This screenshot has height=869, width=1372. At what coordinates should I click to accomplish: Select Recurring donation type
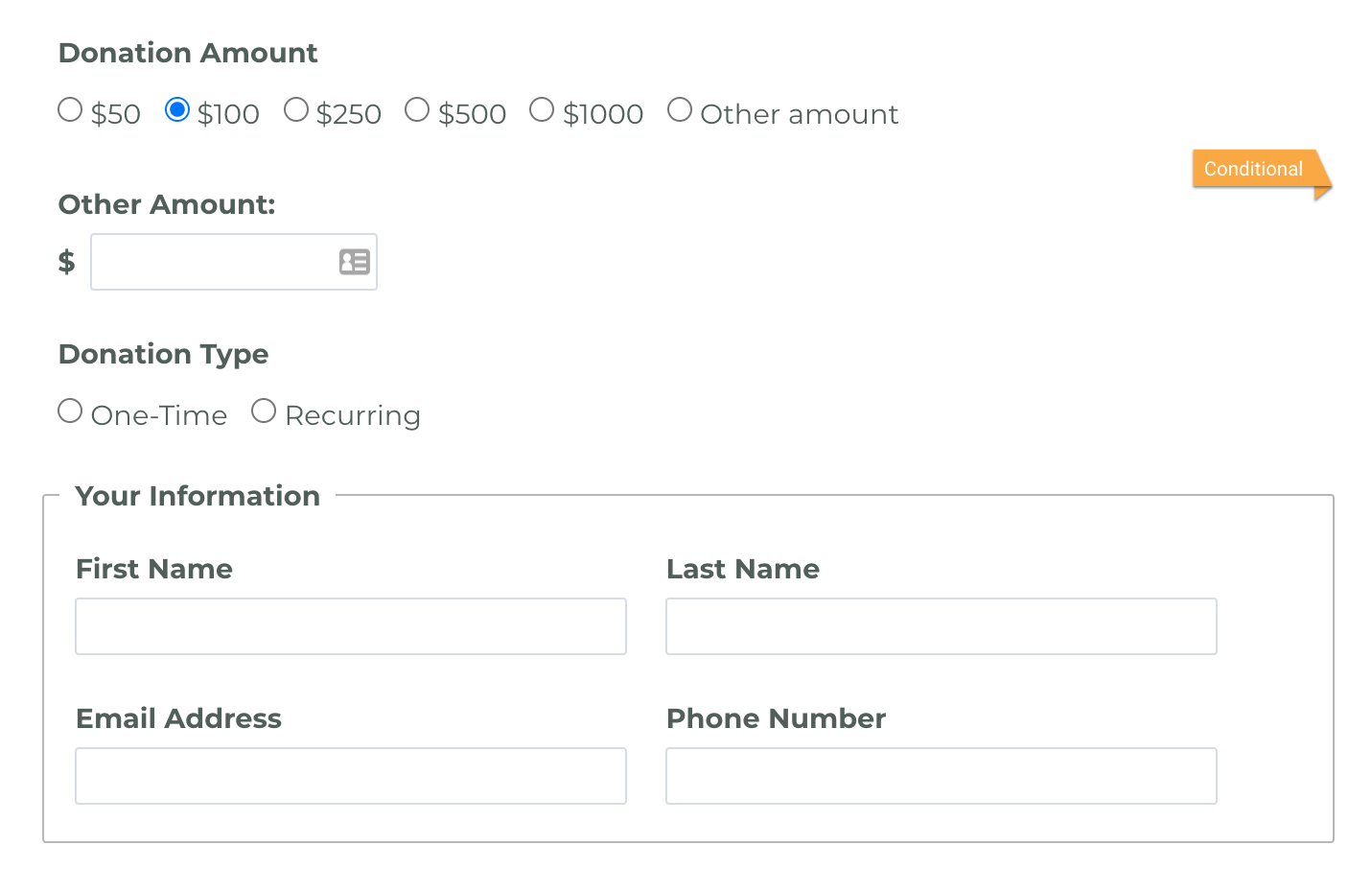pyautogui.click(x=264, y=411)
